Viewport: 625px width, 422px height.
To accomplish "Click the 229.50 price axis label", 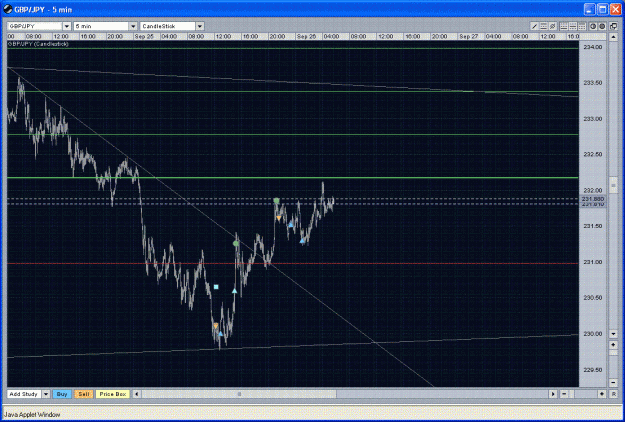I will point(593,370).
